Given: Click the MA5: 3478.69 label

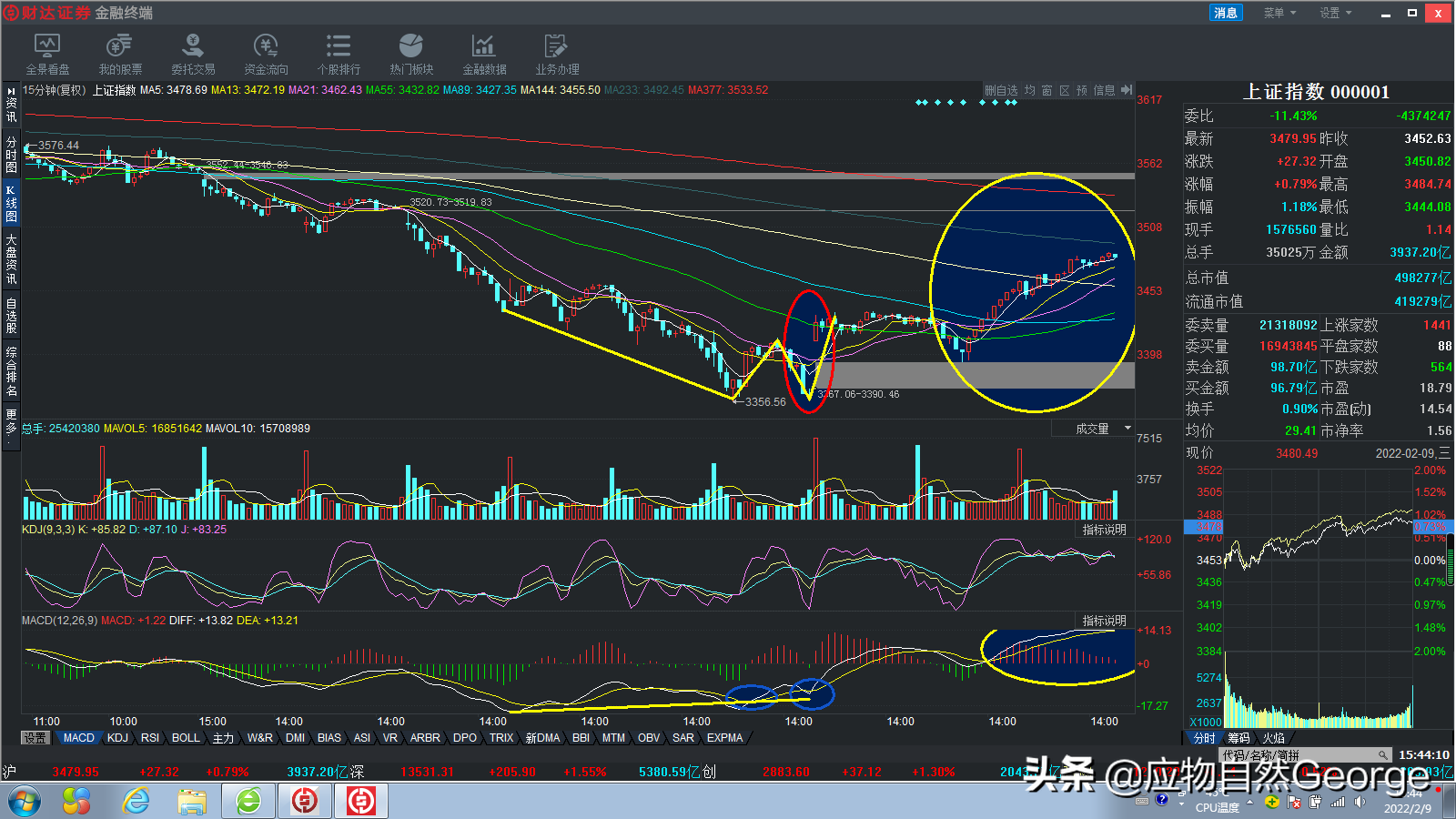Looking at the screenshot, I should click(174, 90).
